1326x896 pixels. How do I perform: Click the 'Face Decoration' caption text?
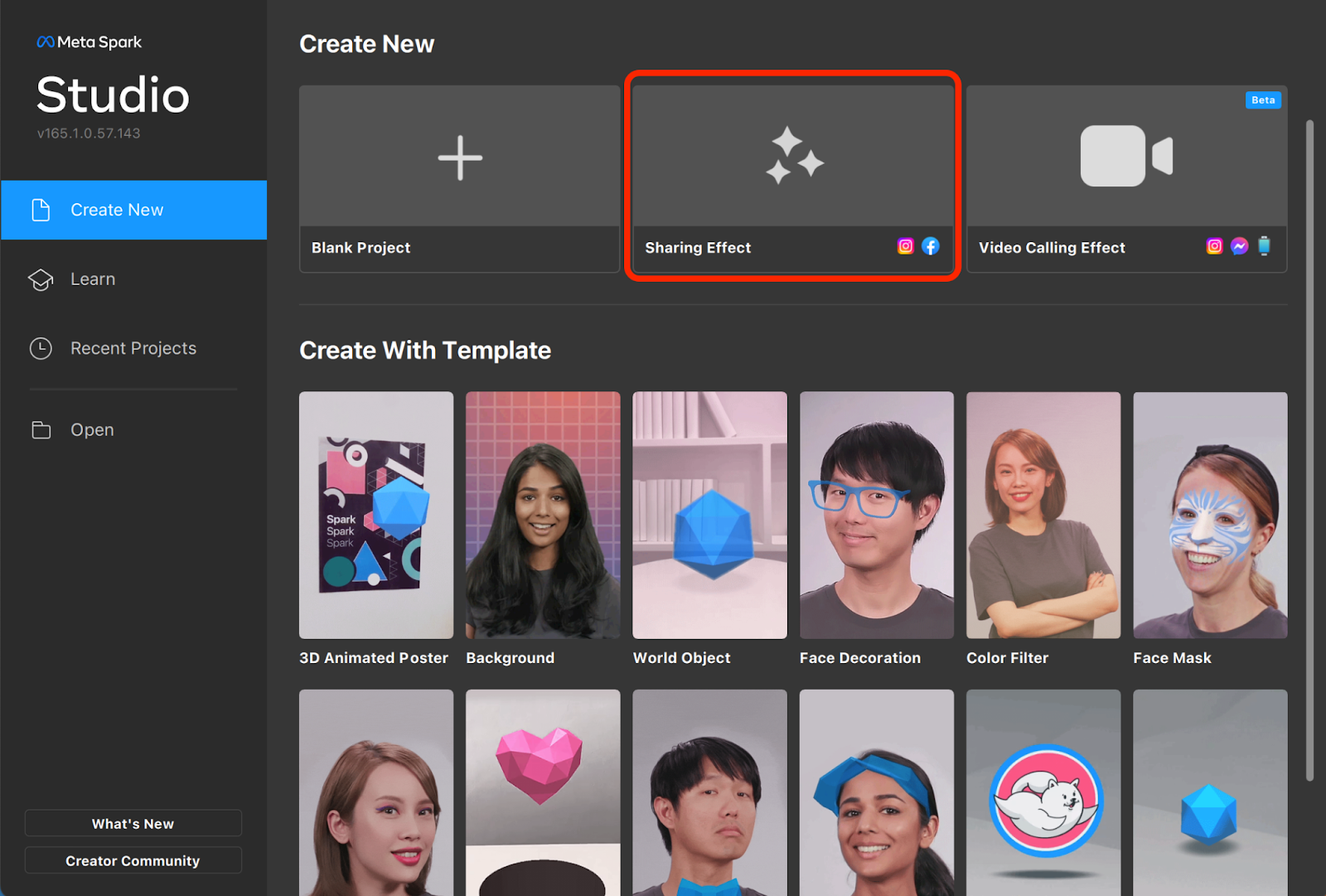point(860,658)
